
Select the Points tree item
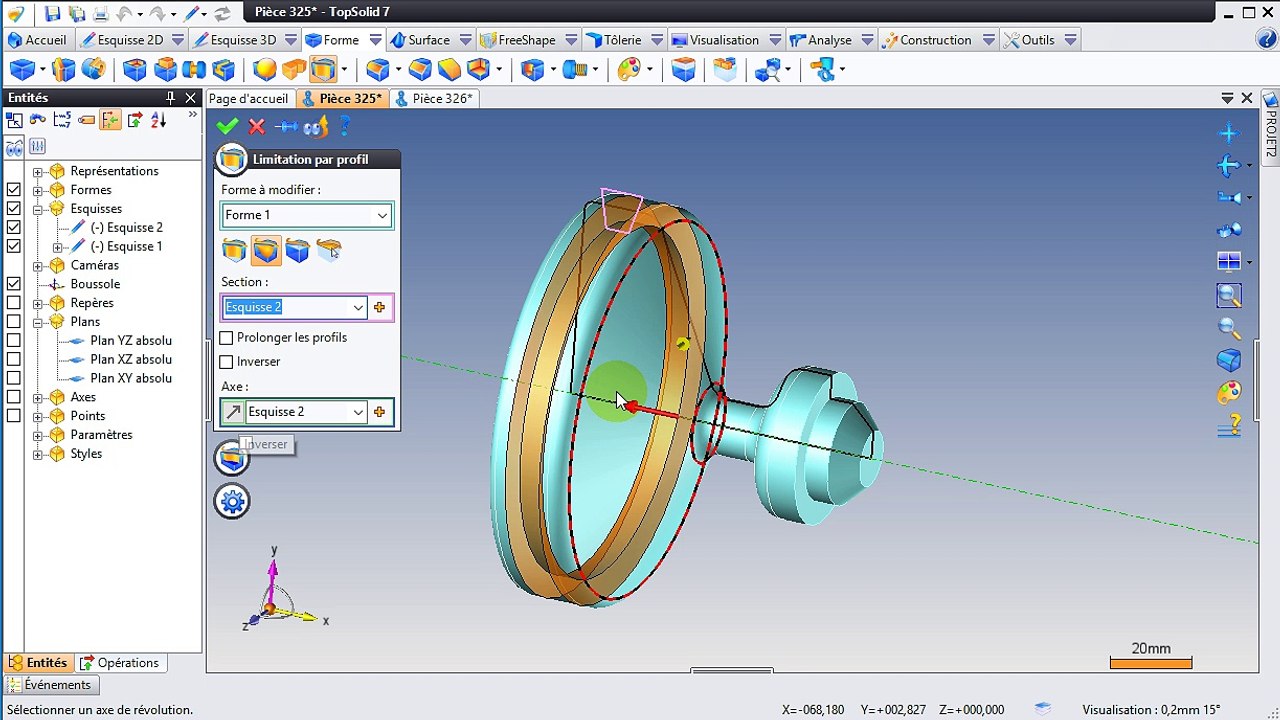point(88,416)
